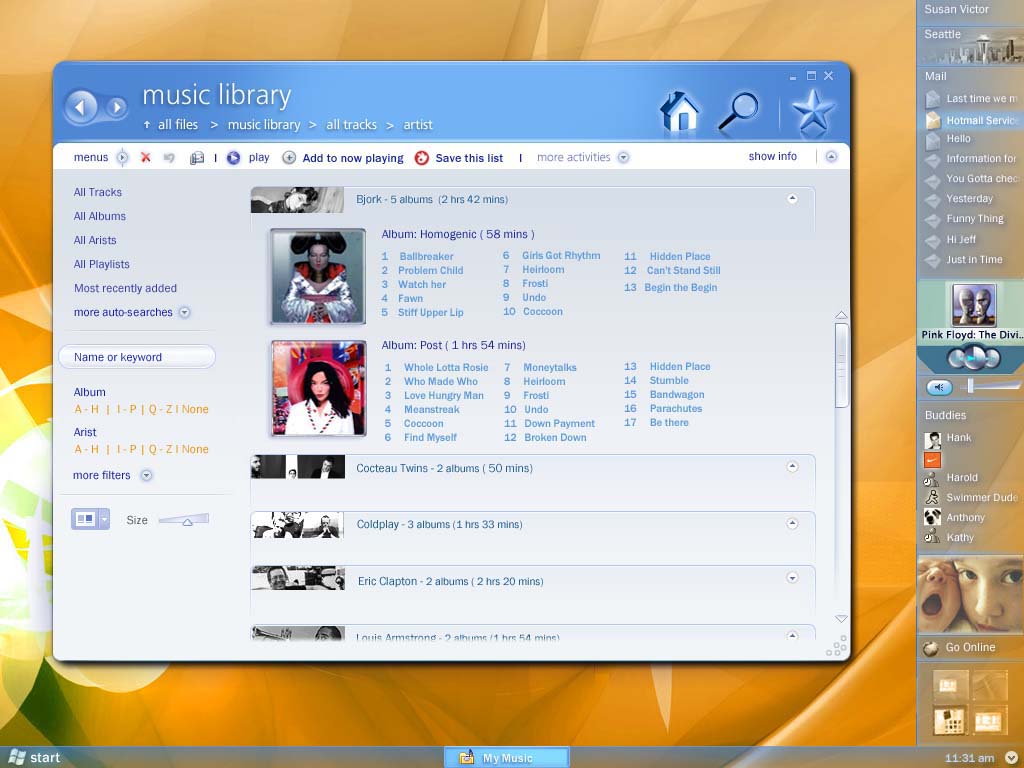Viewport: 1024px width, 768px height.
Task: Click the red Save this list icon
Action: (x=422, y=158)
